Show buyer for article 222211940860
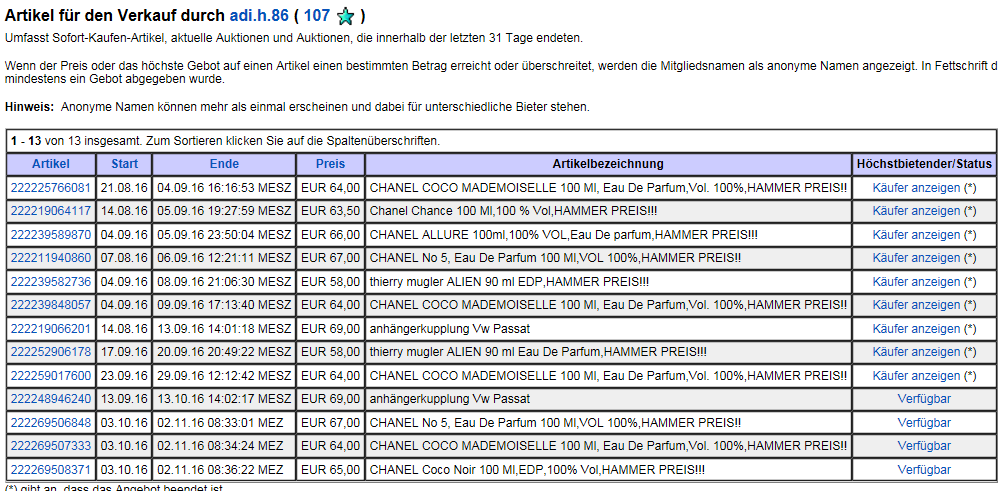Screen dimensions: 998x491 pyautogui.click(x=916, y=258)
